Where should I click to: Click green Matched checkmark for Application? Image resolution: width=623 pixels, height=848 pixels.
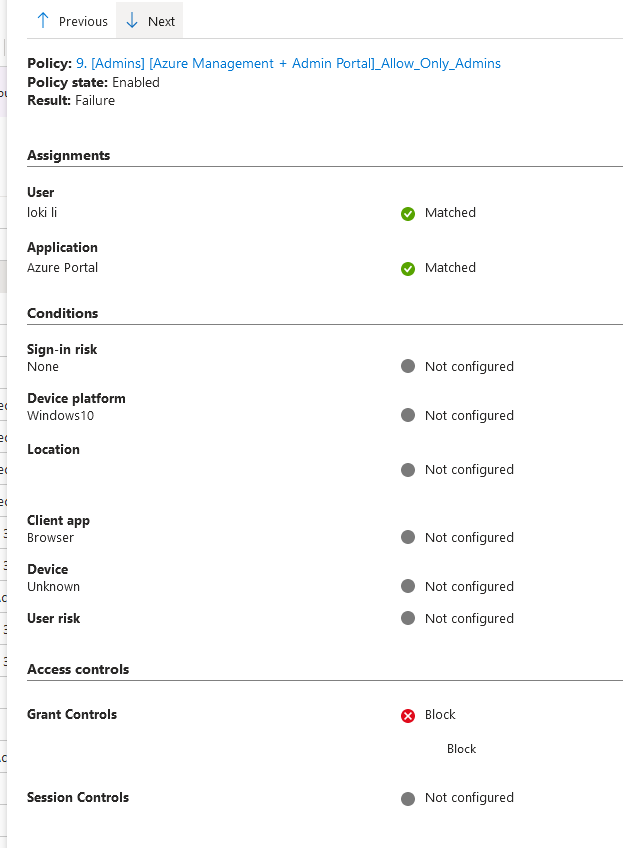[408, 268]
